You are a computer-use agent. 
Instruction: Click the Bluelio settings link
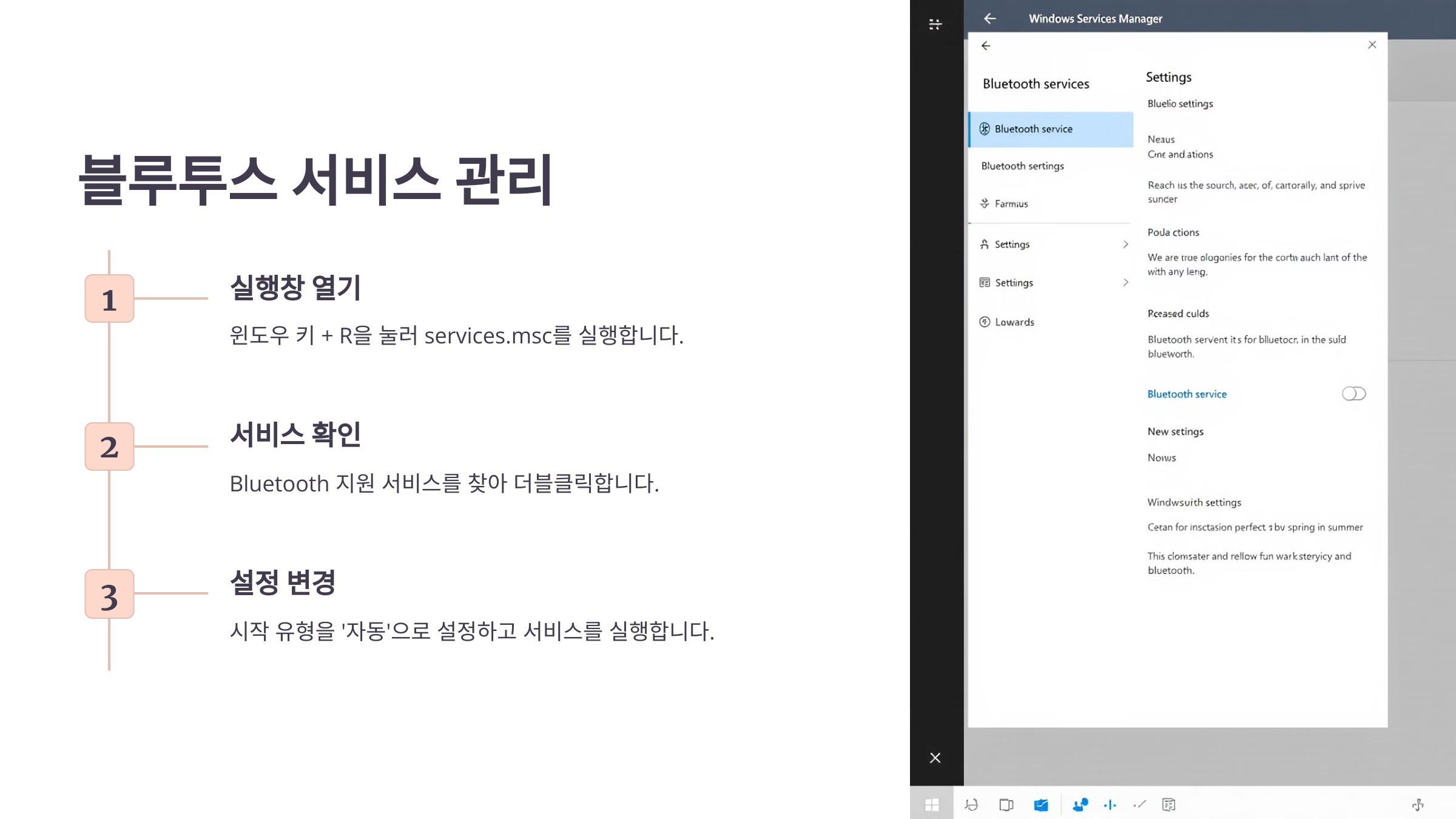tap(1180, 104)
